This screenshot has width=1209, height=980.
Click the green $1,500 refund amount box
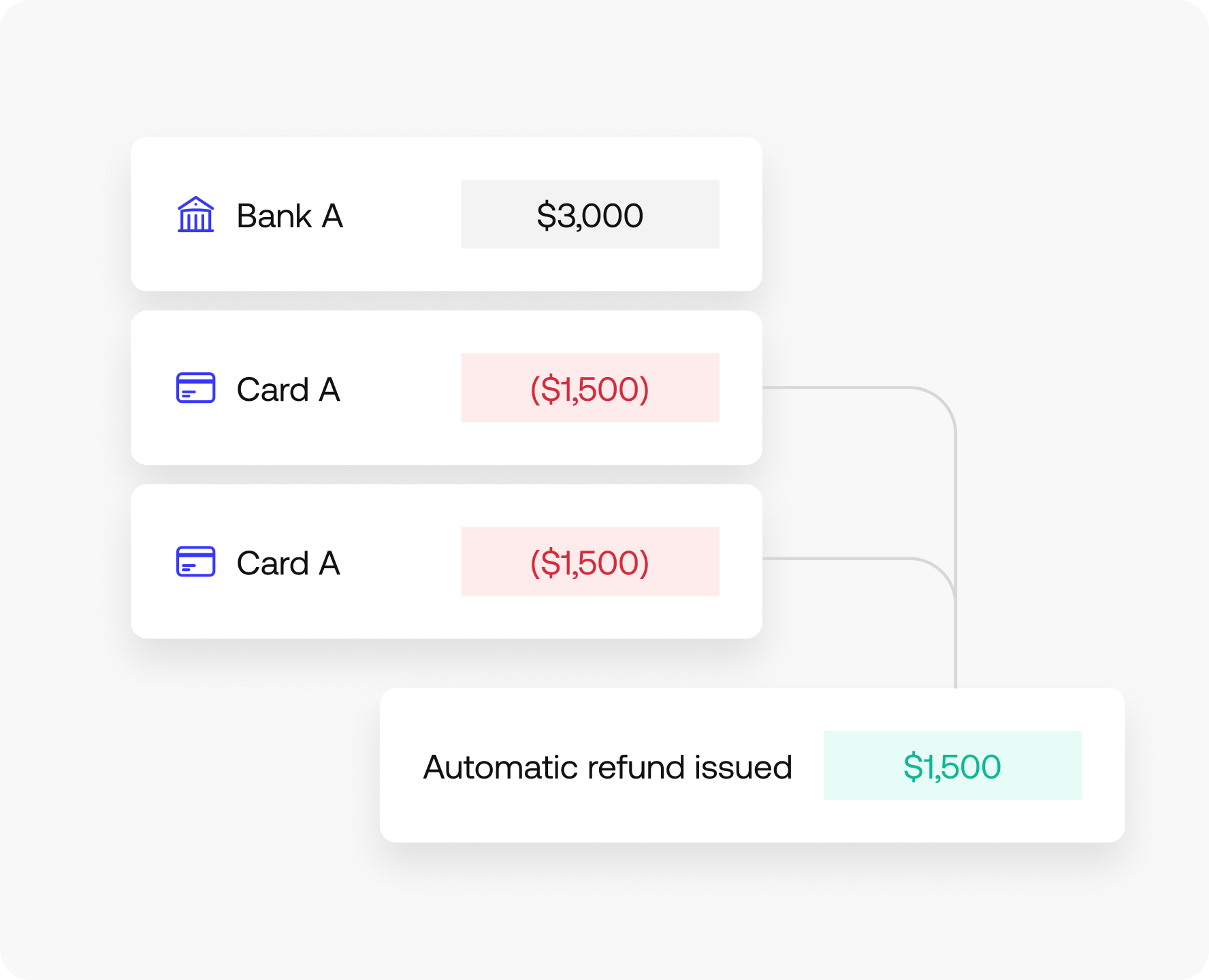pos(952,766)
